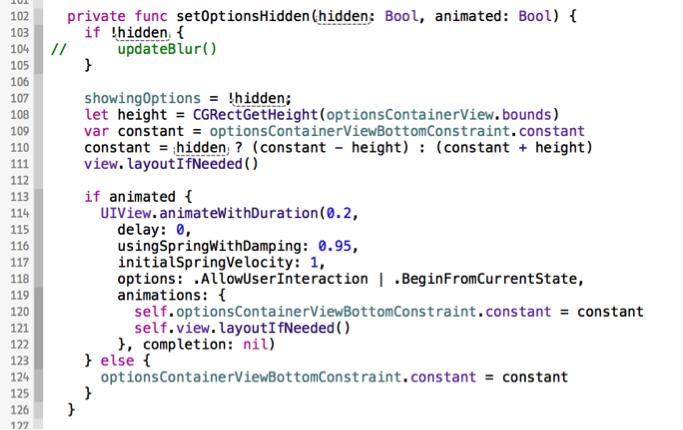This screenshot has width=683, height=430.
Task: Click the private keyword
Action: click(97, 17)
